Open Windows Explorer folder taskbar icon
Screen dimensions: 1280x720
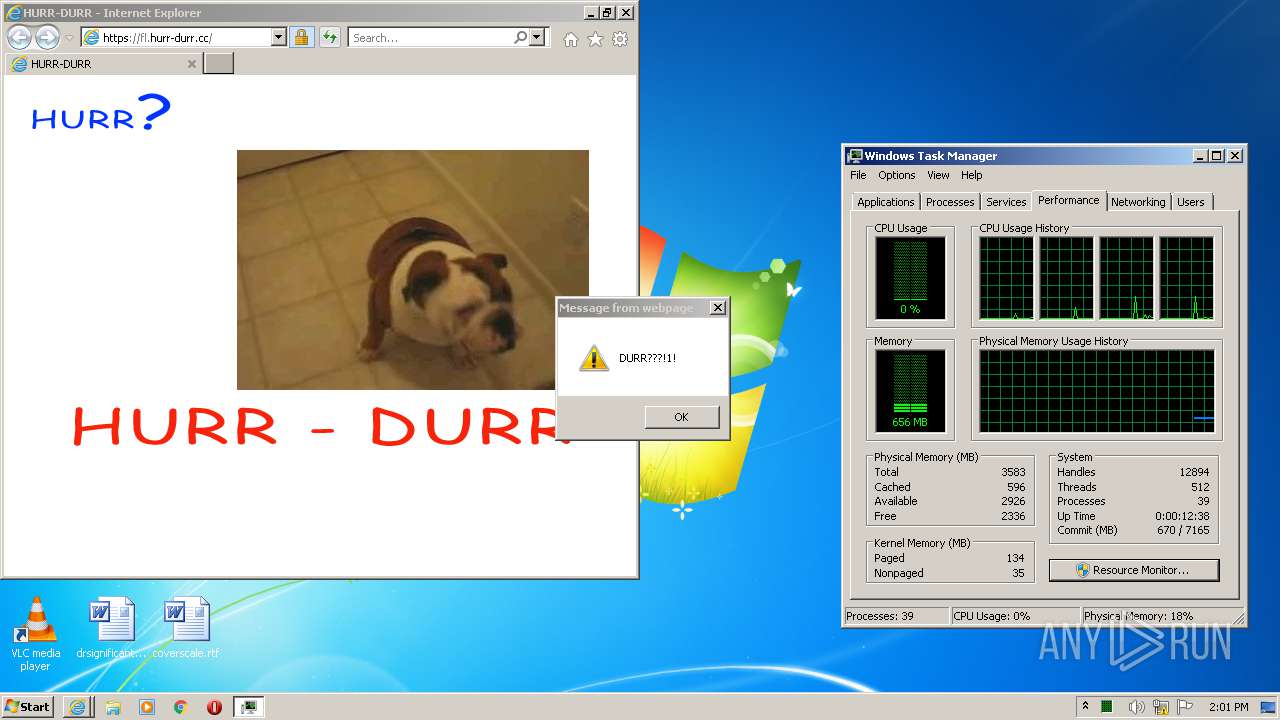pyautogui.click(x=113, y=707)
